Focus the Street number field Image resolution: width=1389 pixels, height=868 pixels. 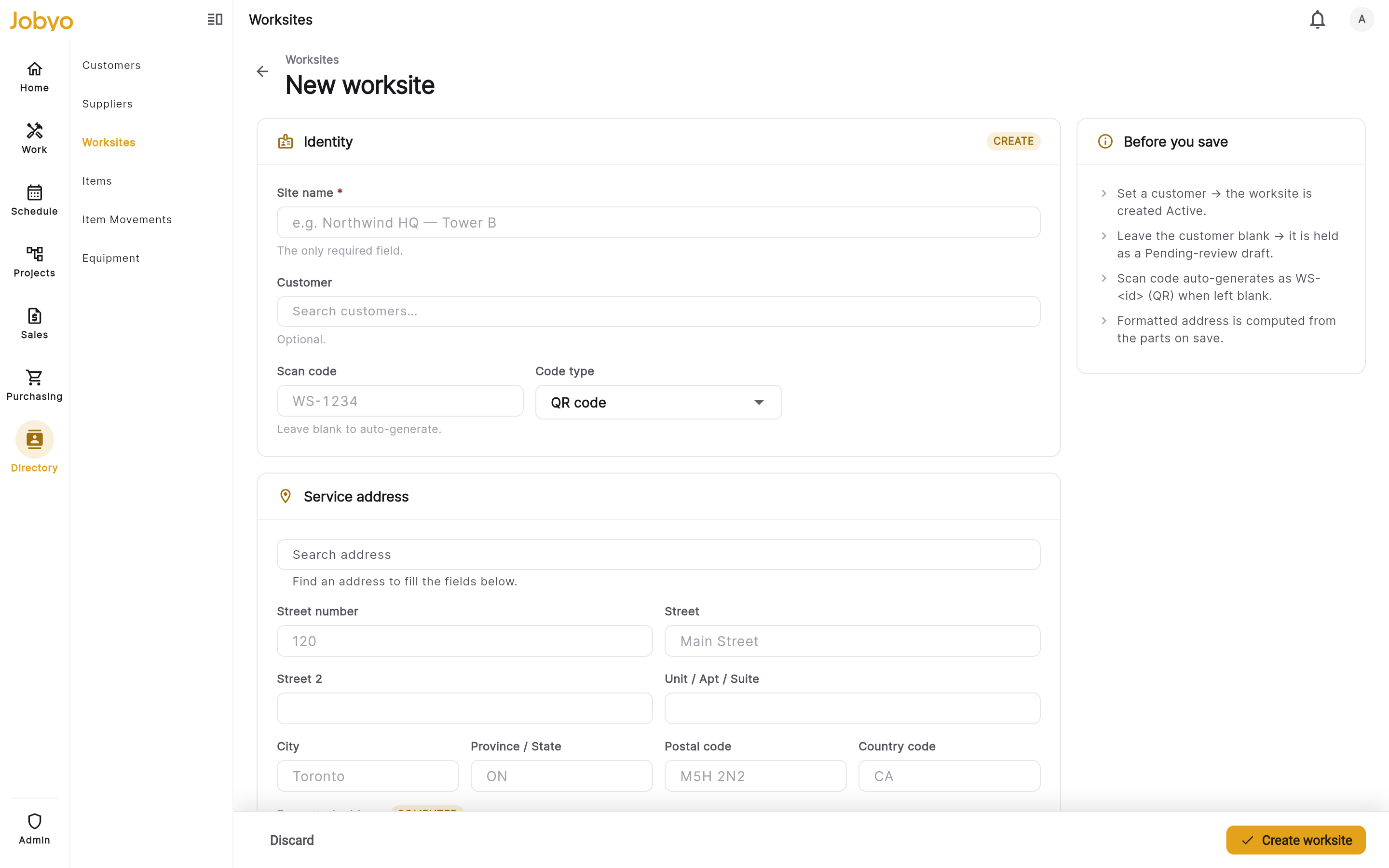pos(464,641)
